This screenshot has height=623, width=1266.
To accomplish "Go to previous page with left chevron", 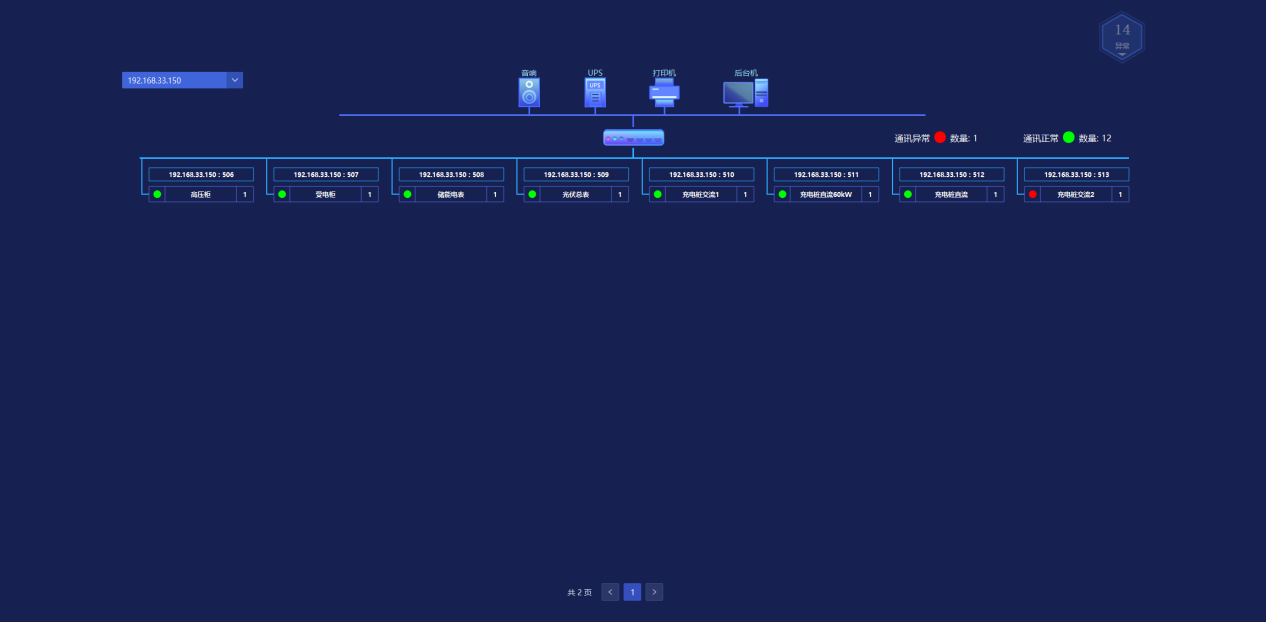I will [x=610, y=592].
